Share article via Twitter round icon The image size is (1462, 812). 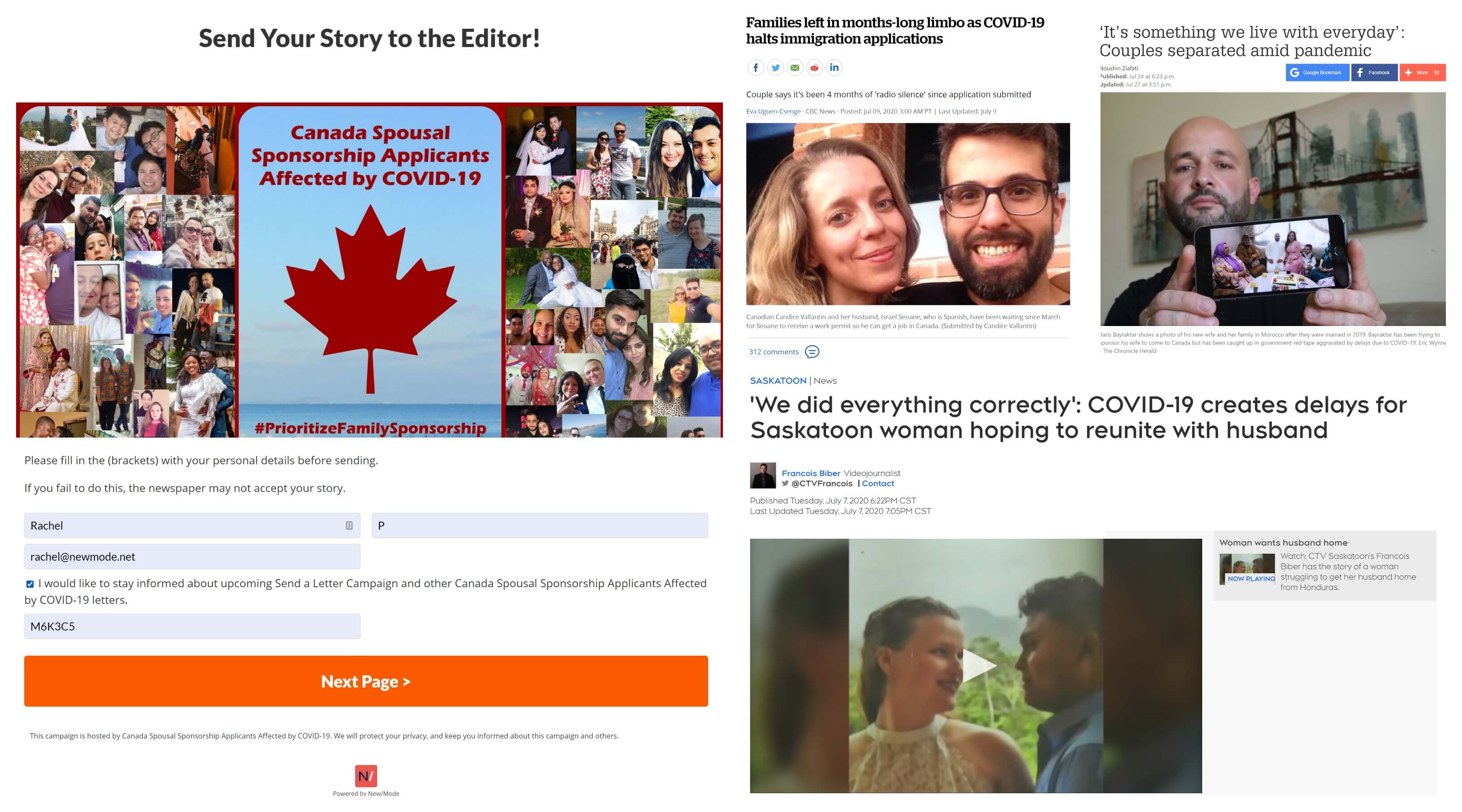pyautogui.click(x=775, y=68)
